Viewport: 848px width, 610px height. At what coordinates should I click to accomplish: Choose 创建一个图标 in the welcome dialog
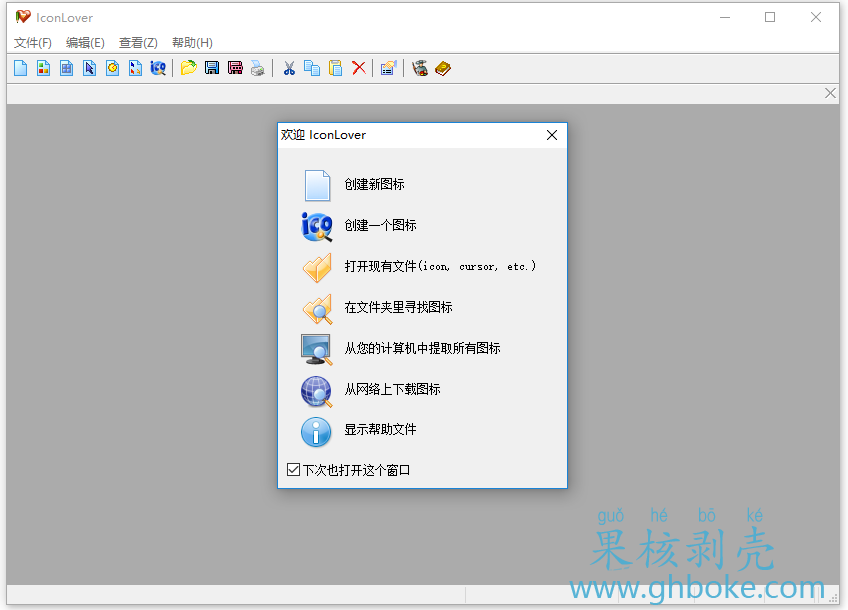click(x=380, y=226)
